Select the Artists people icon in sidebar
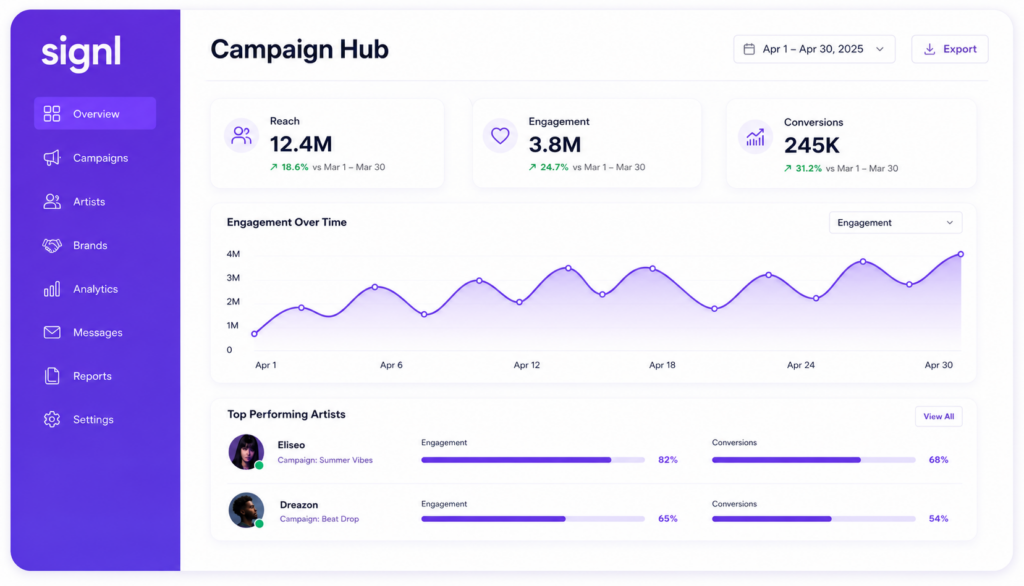 52,201
